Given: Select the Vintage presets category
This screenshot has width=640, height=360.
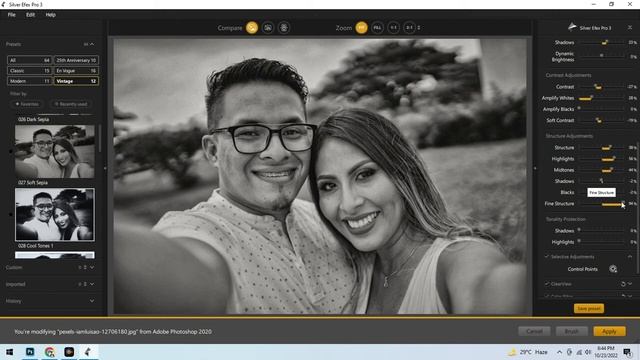Looking at the screenshot, I should [x=76, y=81].
